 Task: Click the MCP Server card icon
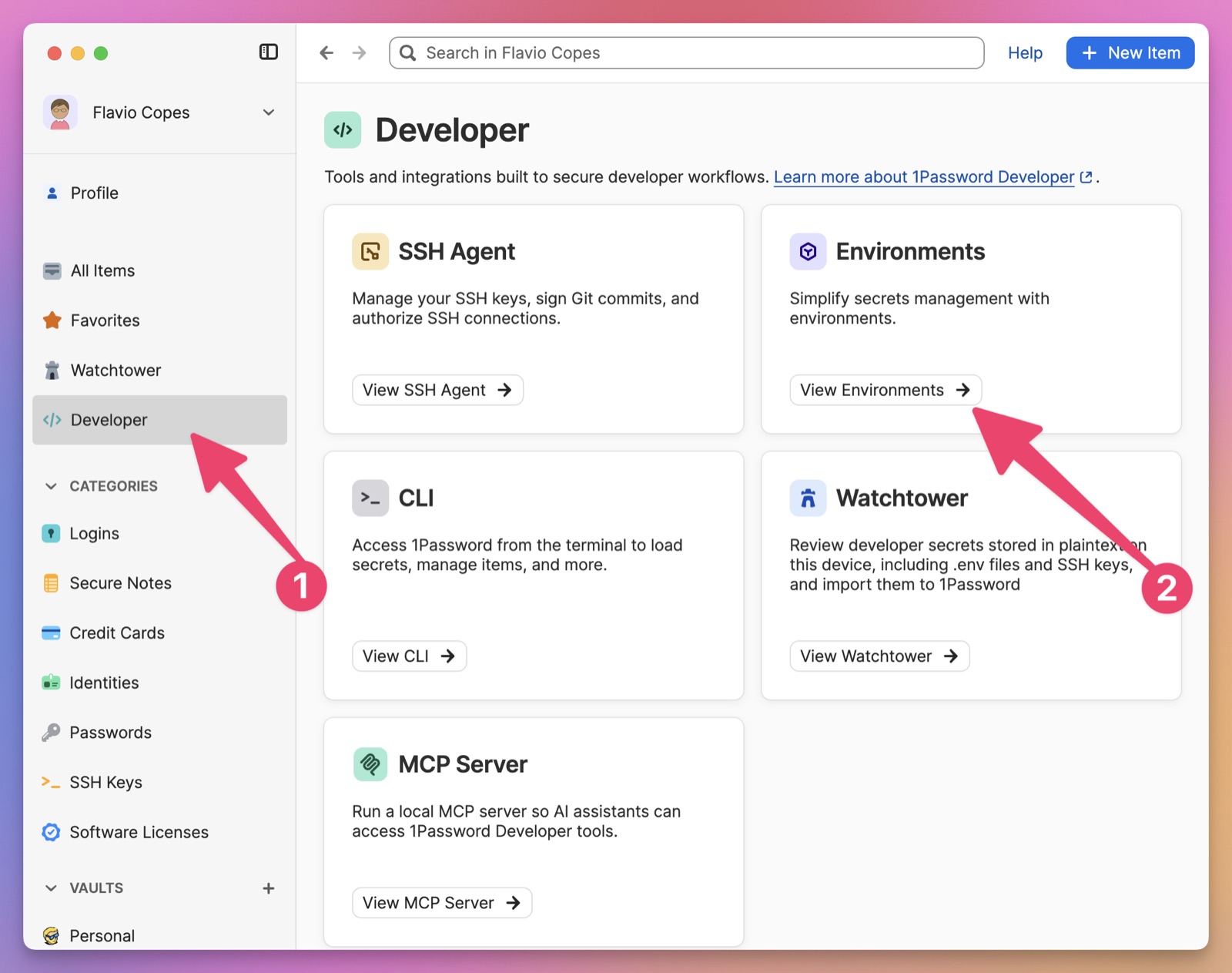pos(370,764)
